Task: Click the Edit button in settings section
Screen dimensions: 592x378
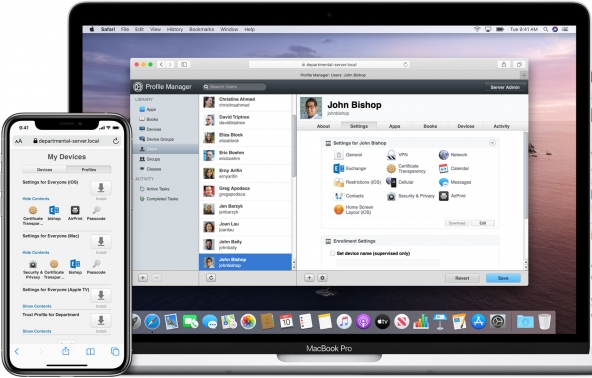Action: (x=483, y=223)
